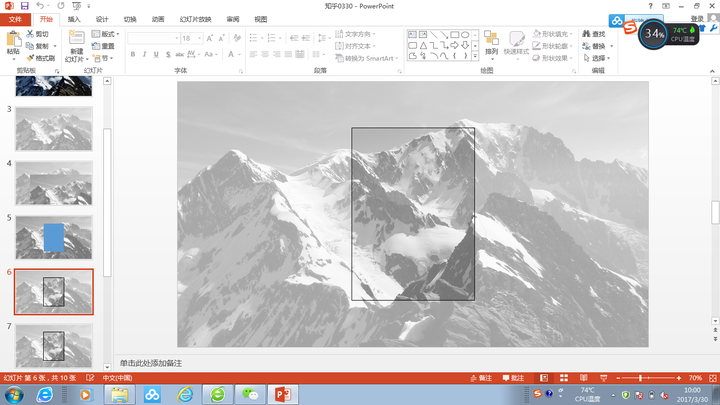Switch to the Animations (动画) tab

tap(158, 19)
